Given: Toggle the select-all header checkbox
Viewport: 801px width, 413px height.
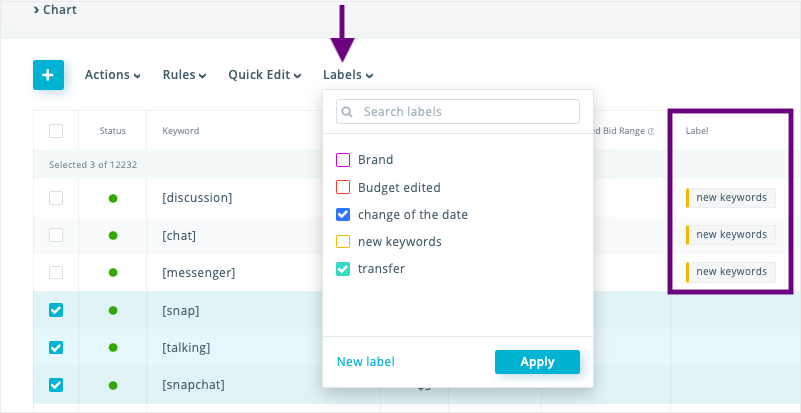Looking at the screenshot, I should 56,131.
